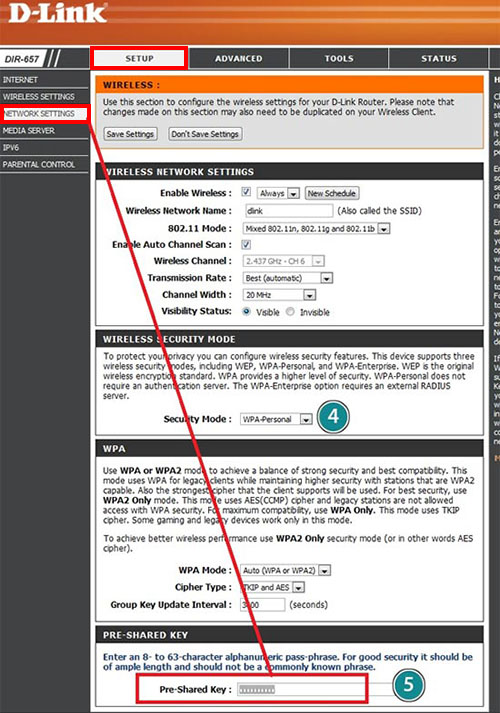Select the Visible radio button

coord(246,311)
